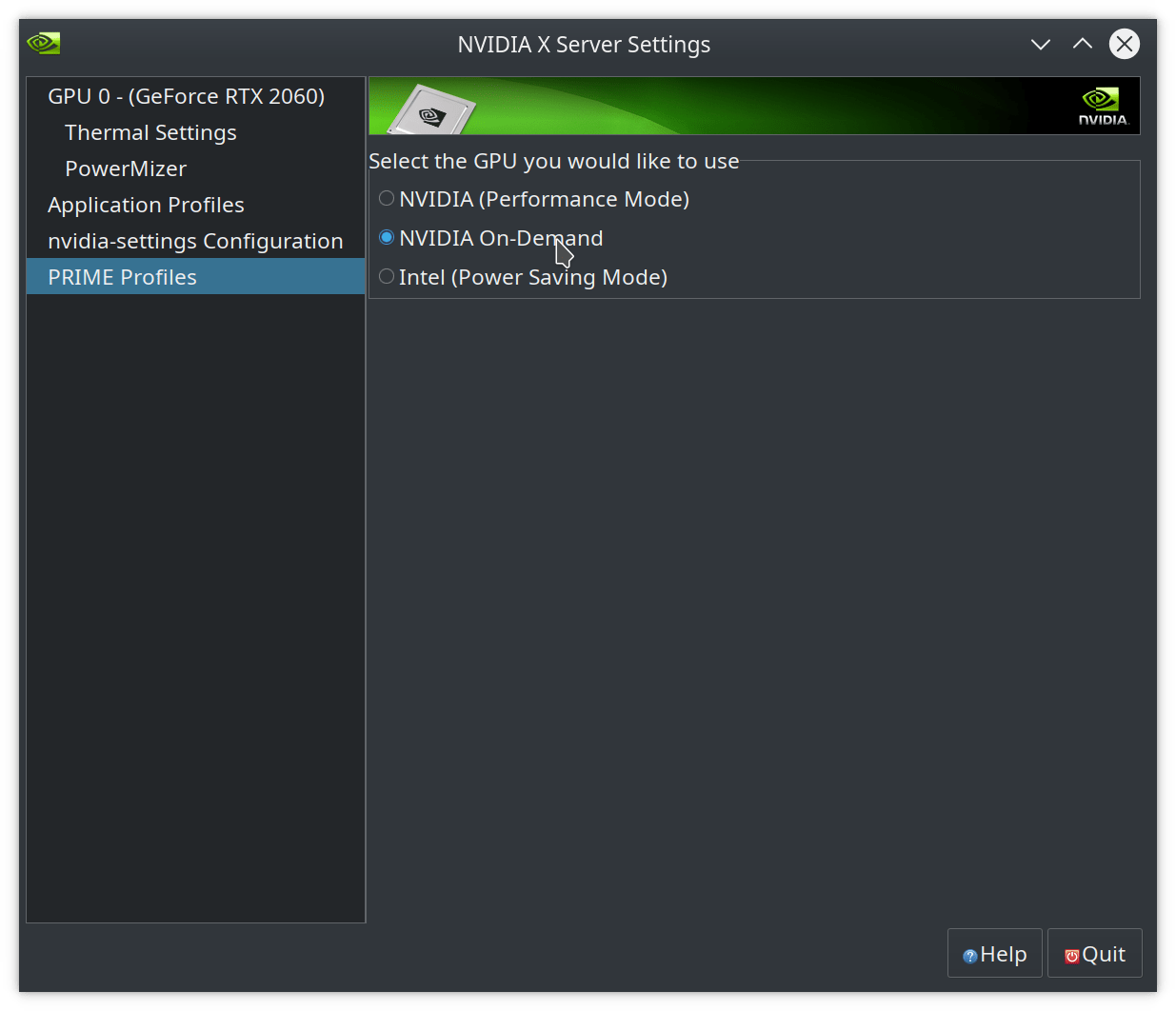Viewport: 1176px width, 1011px height.
Task: Open Application Profiles section
Action: [x=146, y=205]
